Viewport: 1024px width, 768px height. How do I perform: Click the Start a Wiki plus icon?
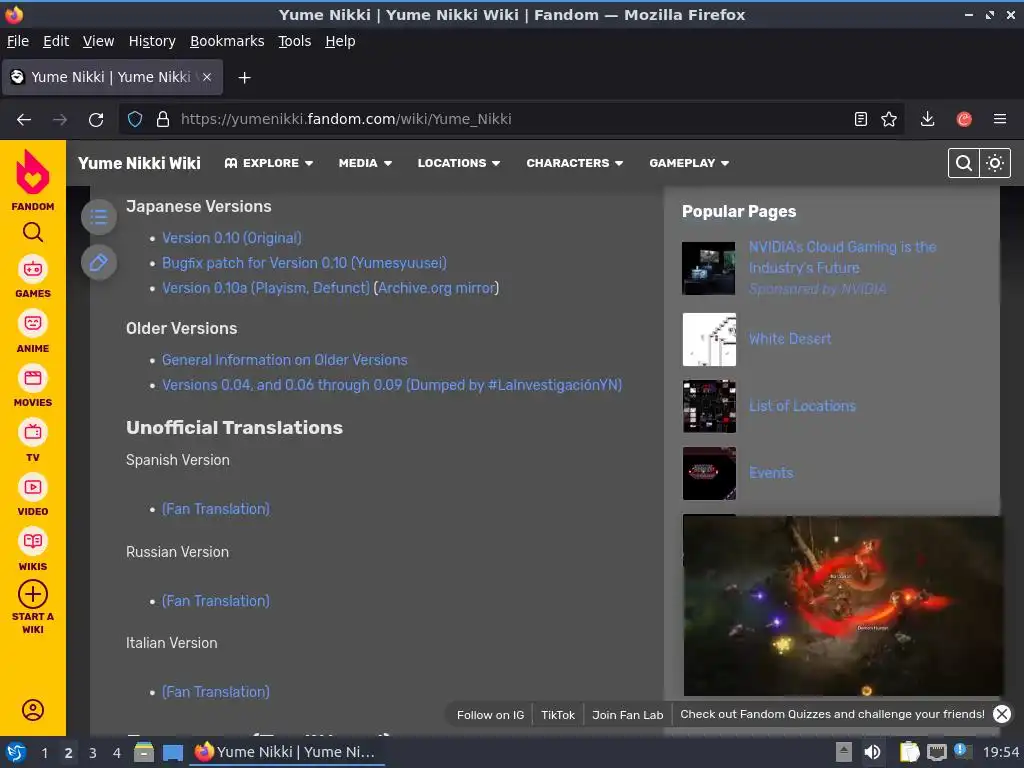click(x=33, y=594)
